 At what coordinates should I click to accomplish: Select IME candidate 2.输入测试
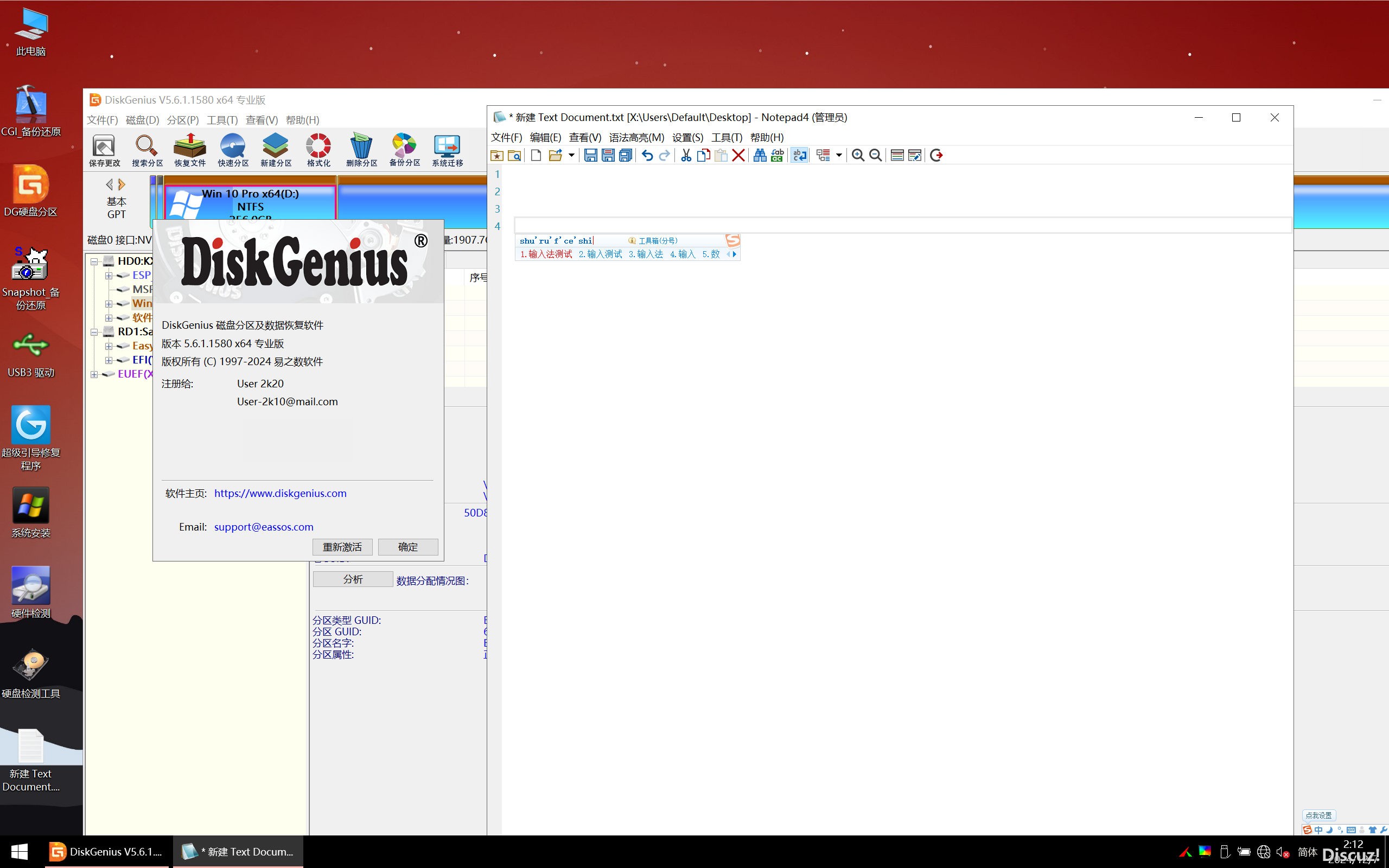(x=601, y=254)
